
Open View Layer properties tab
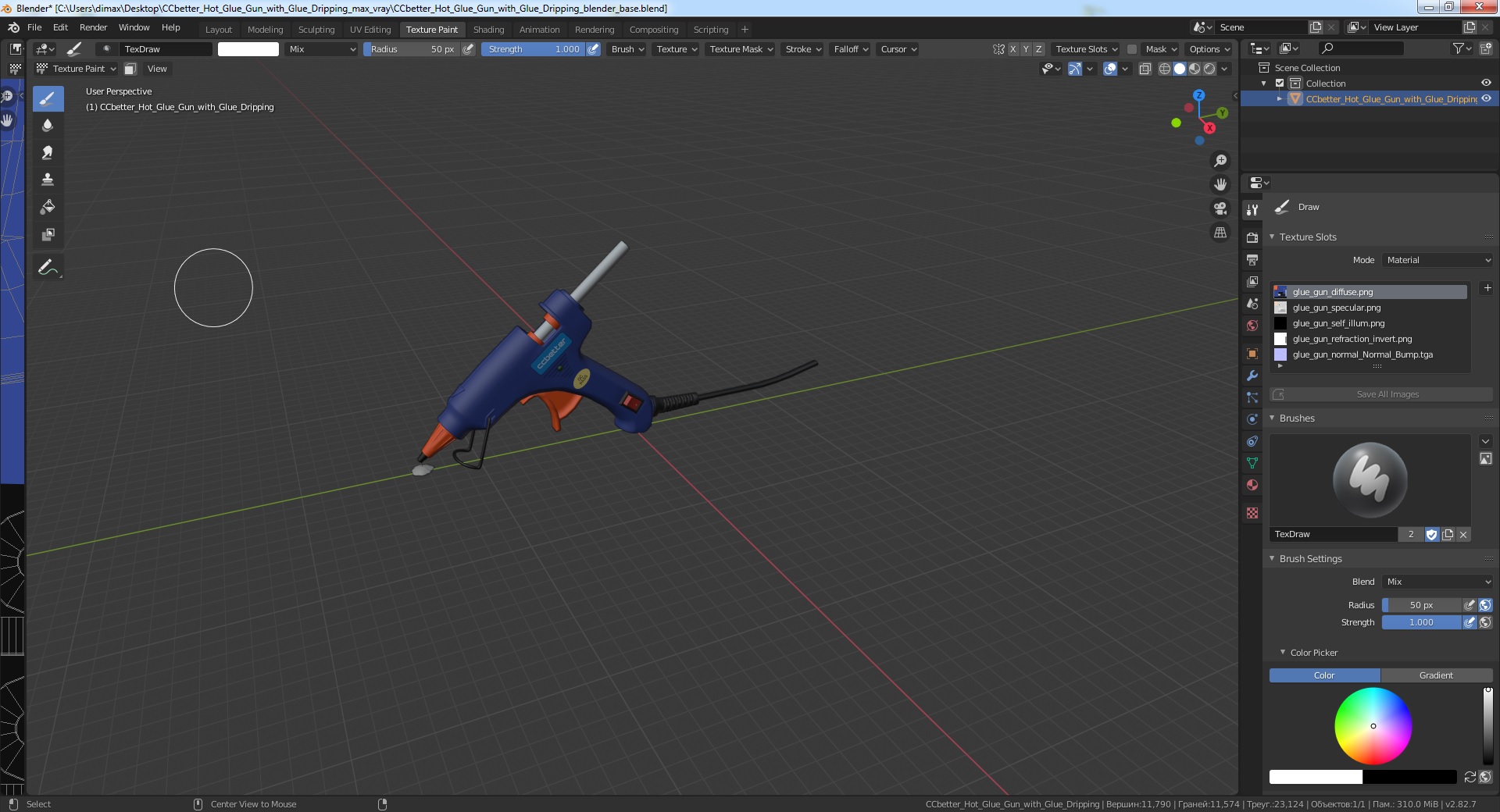[x=1252, y=281]
